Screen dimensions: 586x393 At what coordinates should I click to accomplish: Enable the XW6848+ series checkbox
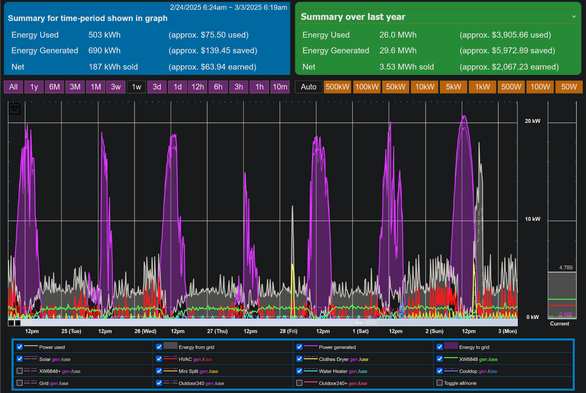coord(19,371)
